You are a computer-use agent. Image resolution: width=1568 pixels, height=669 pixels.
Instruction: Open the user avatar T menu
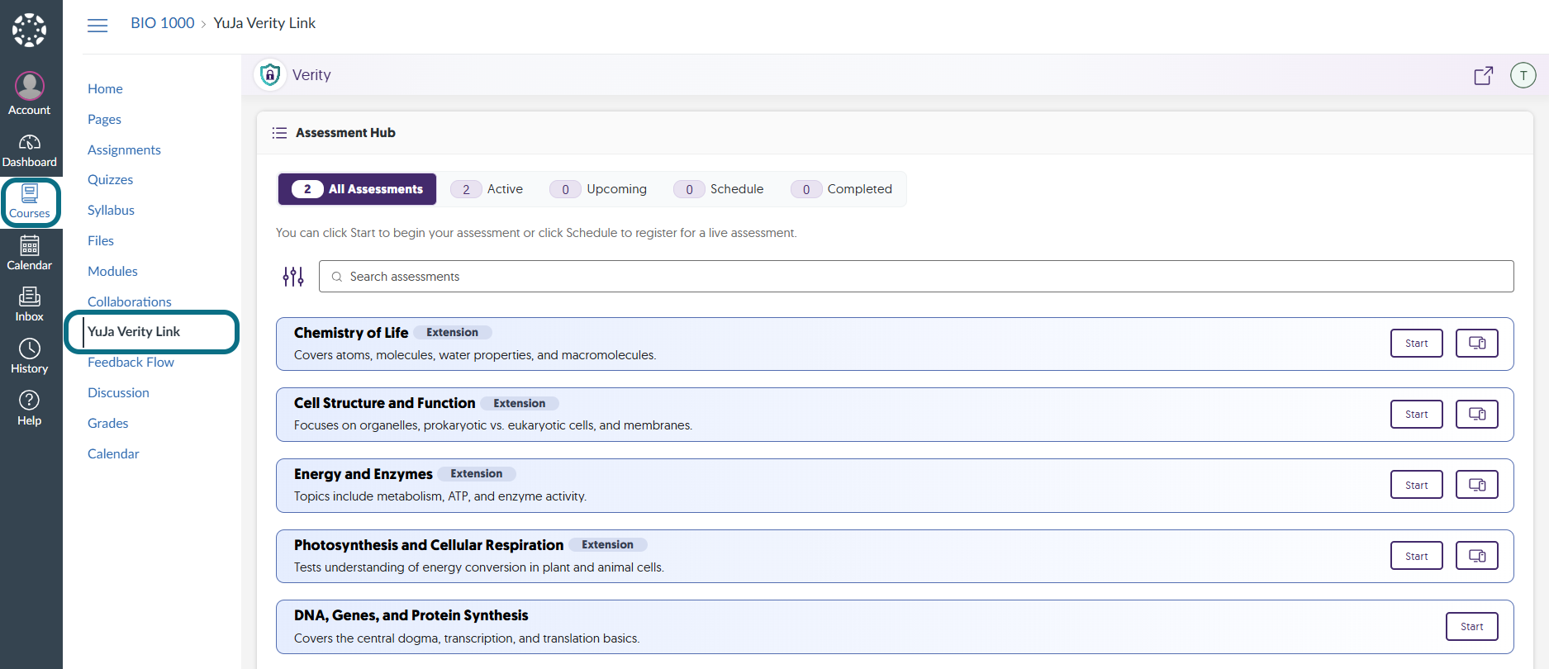tap(1523, 75)
